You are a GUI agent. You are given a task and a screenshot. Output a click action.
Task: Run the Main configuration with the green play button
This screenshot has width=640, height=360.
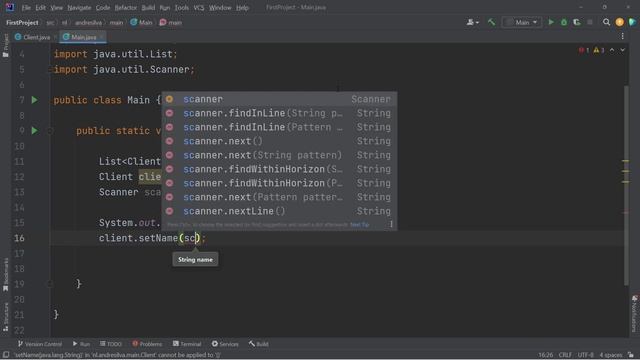(551, 22)
